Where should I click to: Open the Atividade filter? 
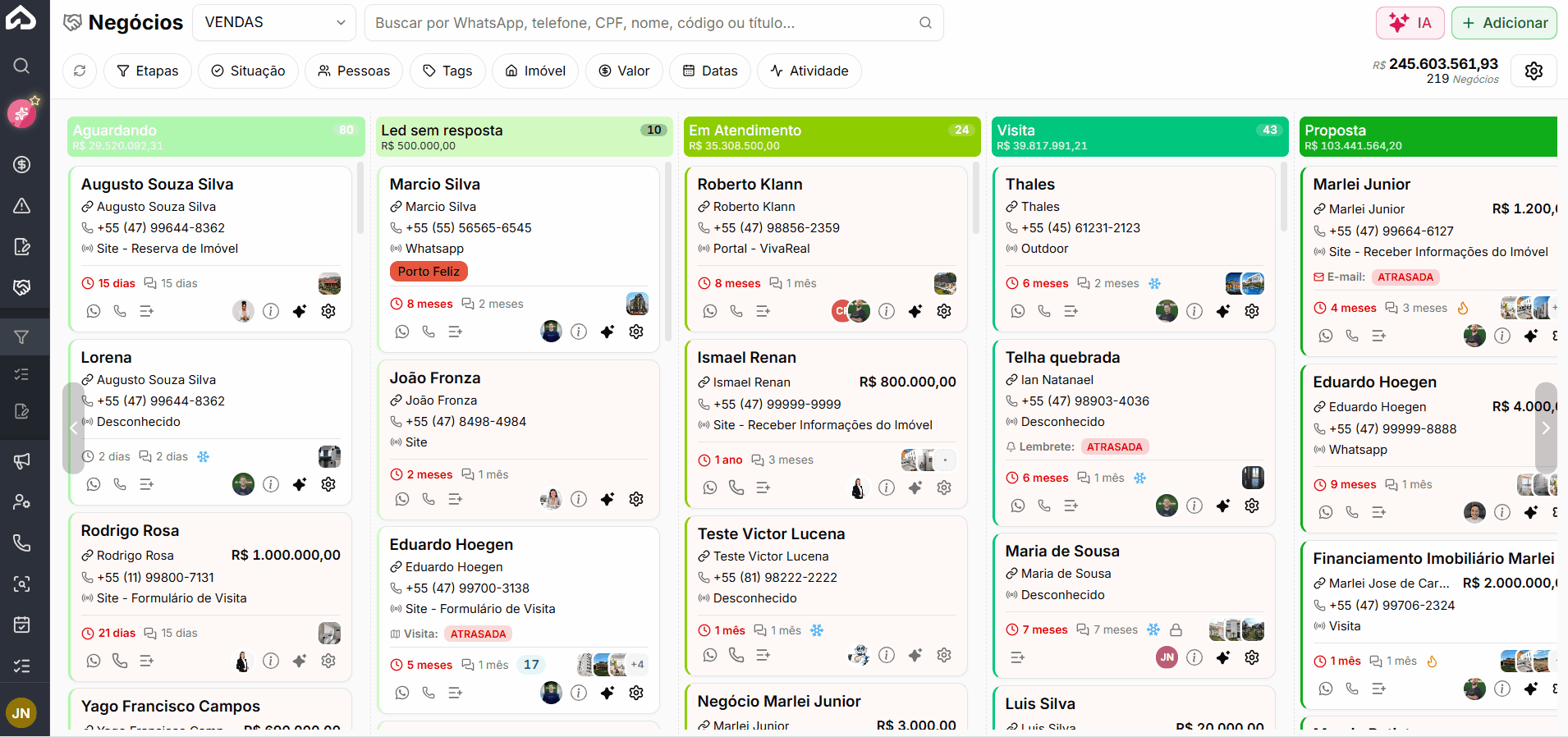coord(809,71)
